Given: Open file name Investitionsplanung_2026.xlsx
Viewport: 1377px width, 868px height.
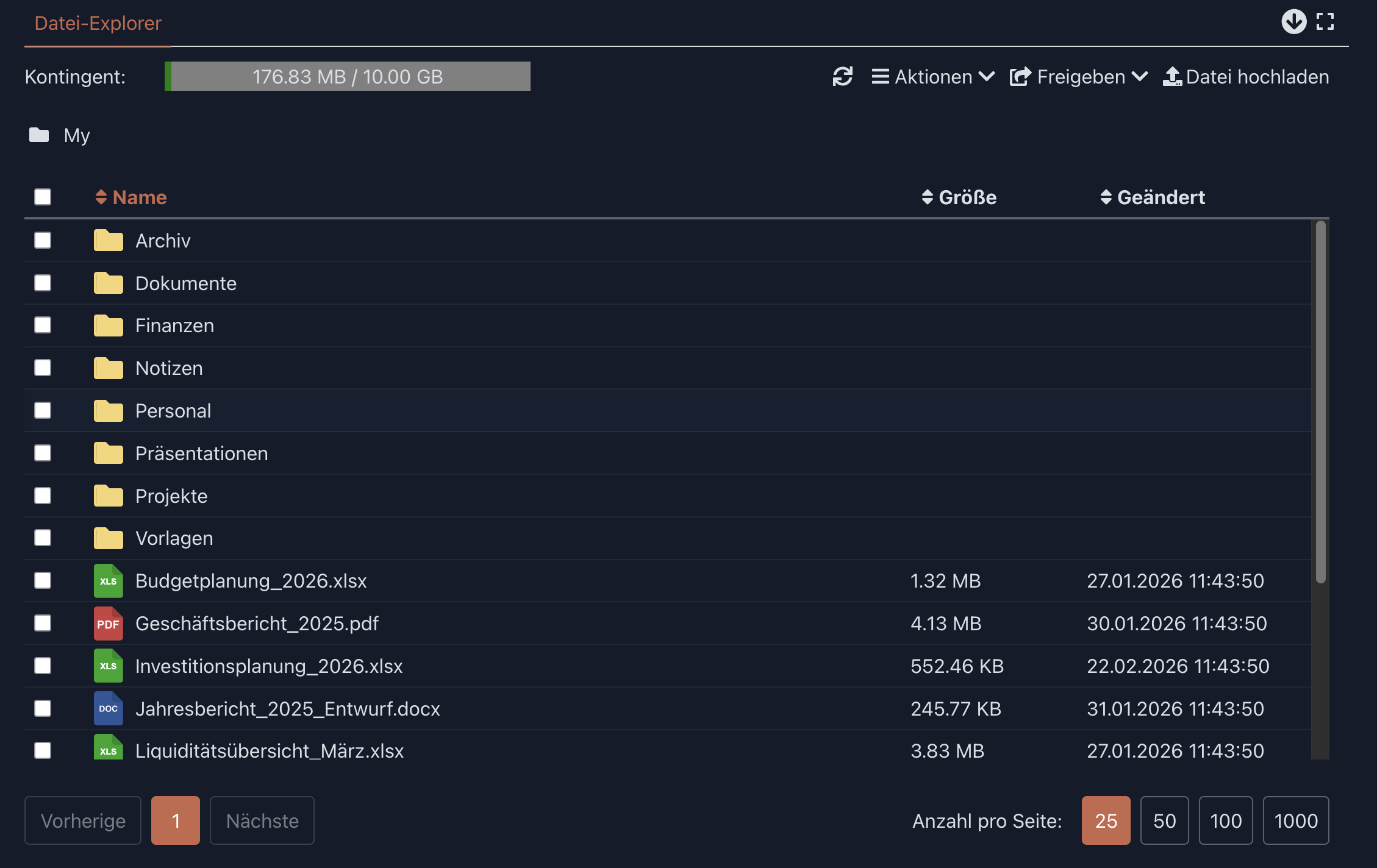Looking at the screenshot, I should [x=269, y=666].
